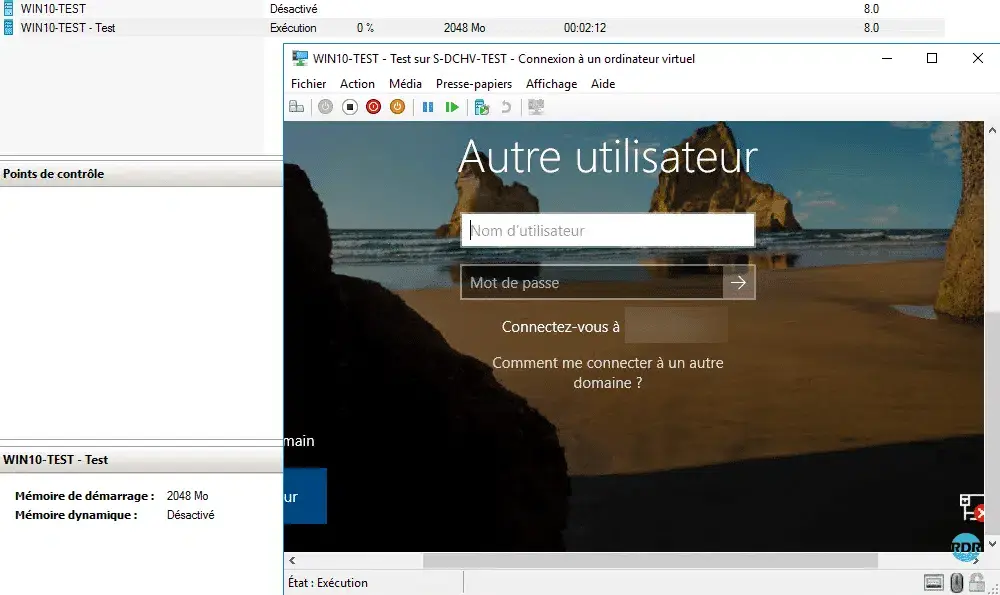Click the Nom d'utilisateur input field

[608, 230]
